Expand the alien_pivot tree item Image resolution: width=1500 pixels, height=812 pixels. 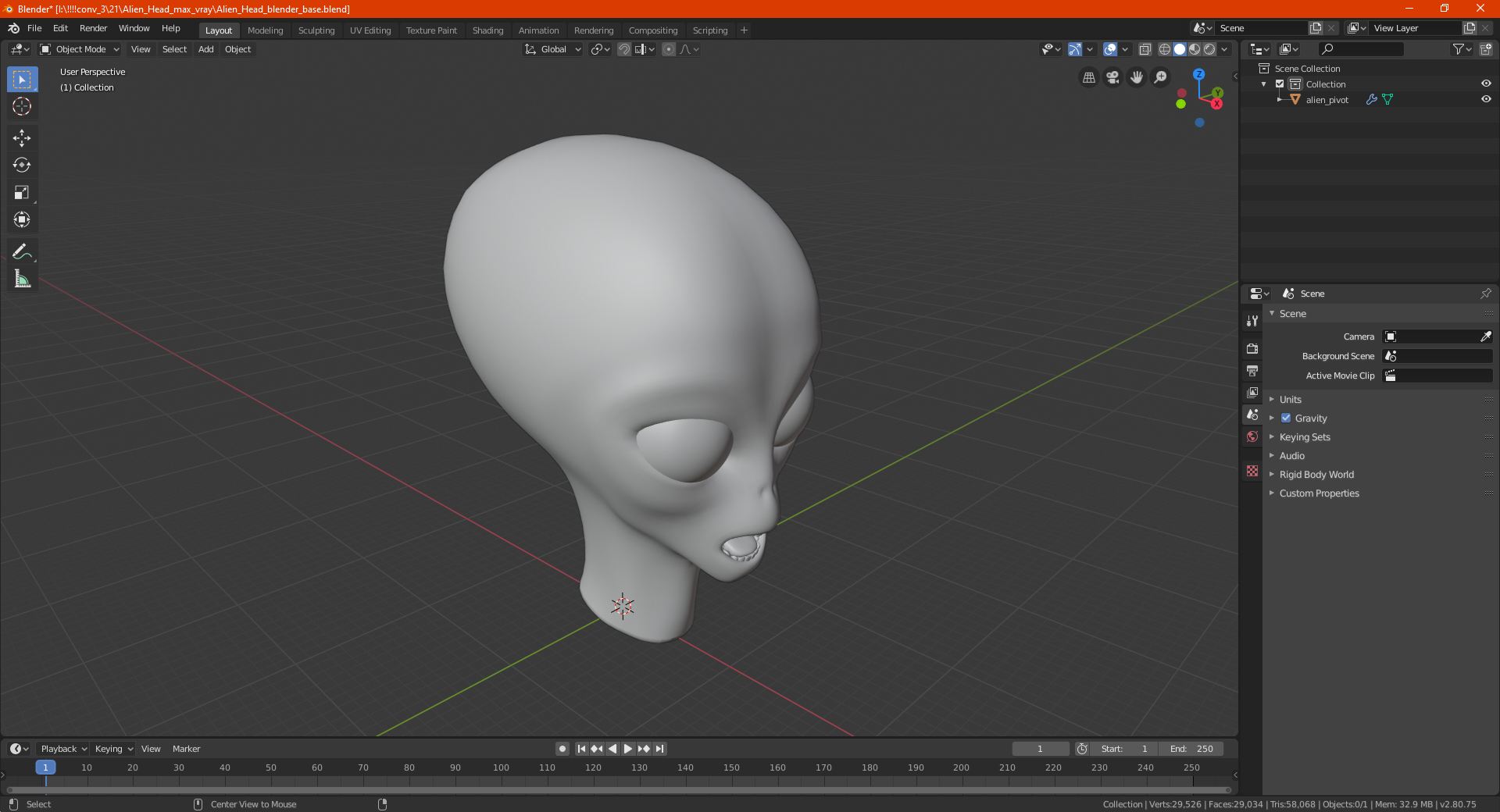tap(1280, 99)
